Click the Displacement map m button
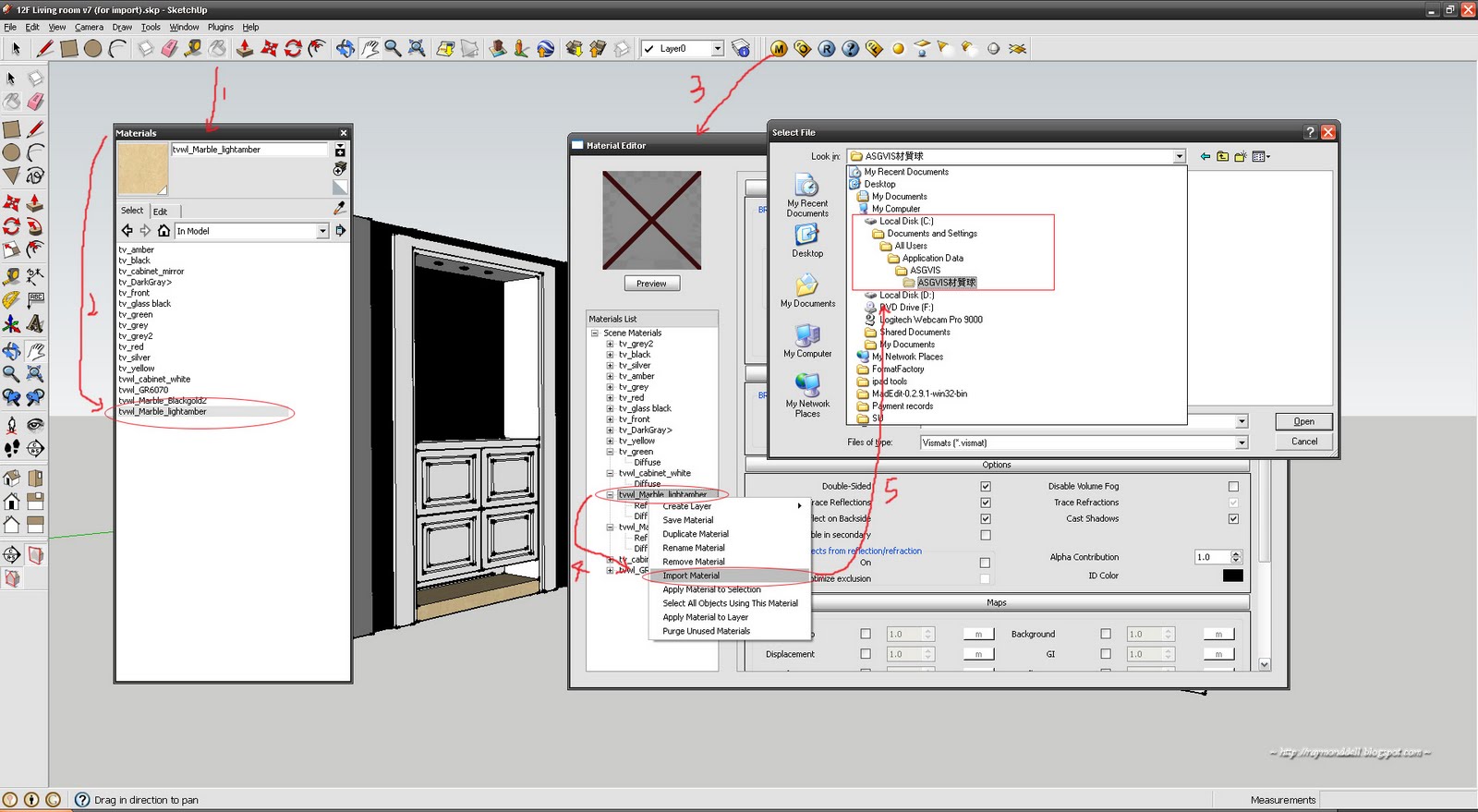Viewport: 1478px width, 812px height. 978,654
